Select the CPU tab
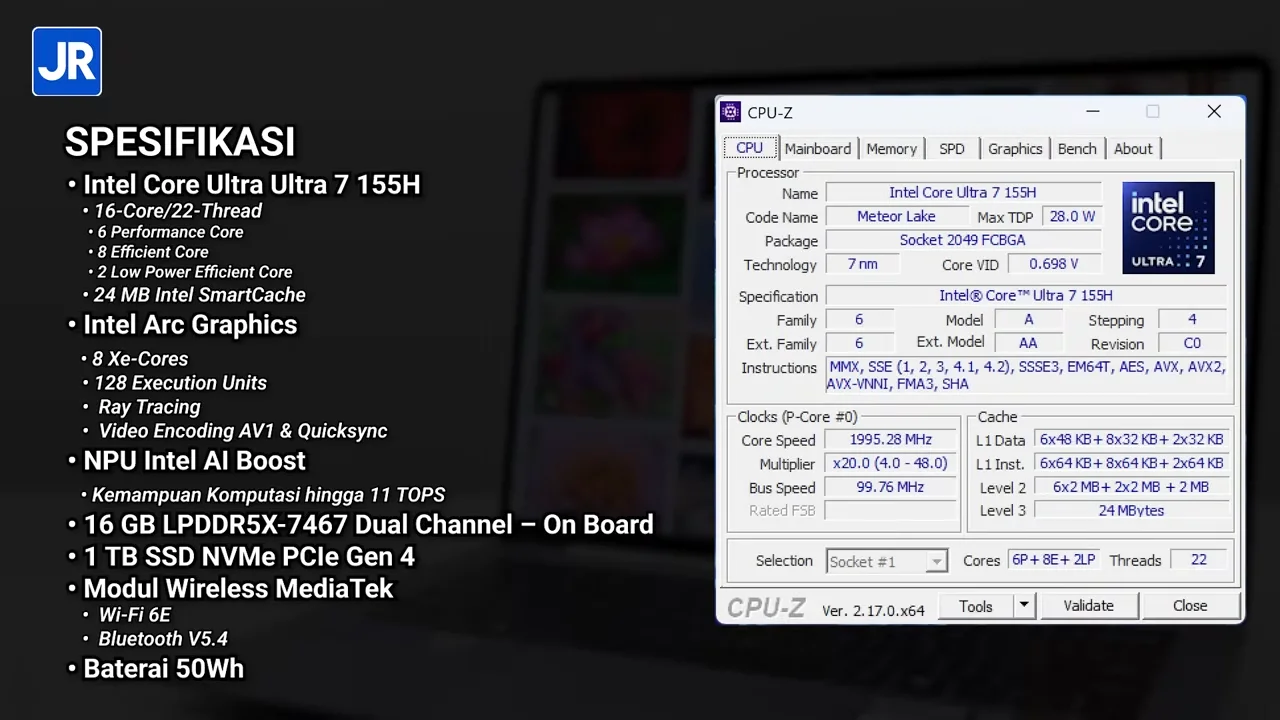The height and width of the screenshot is (720, 1280). coord(749,148)
